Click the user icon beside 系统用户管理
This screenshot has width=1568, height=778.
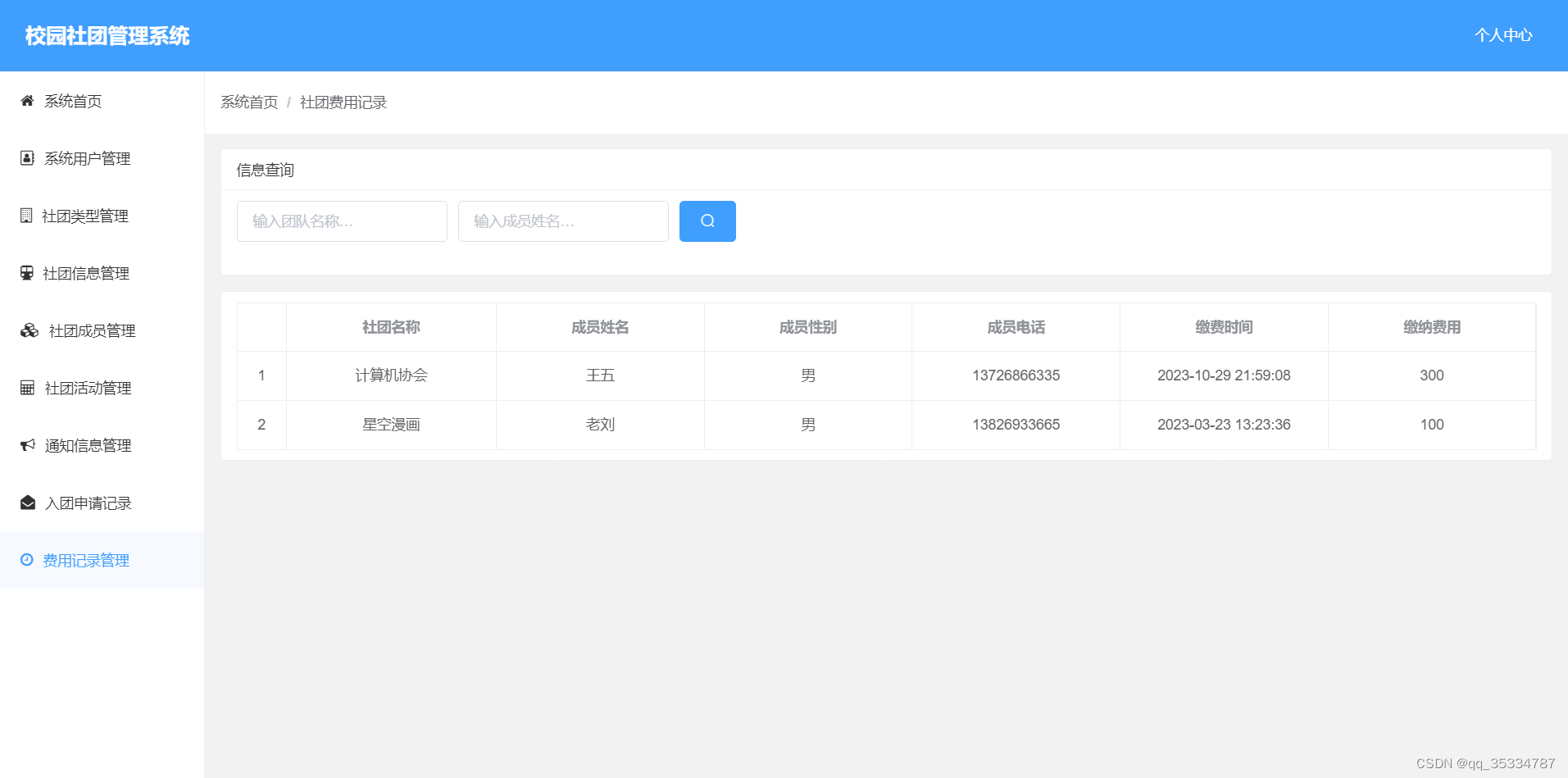click(x=27, y=158)
